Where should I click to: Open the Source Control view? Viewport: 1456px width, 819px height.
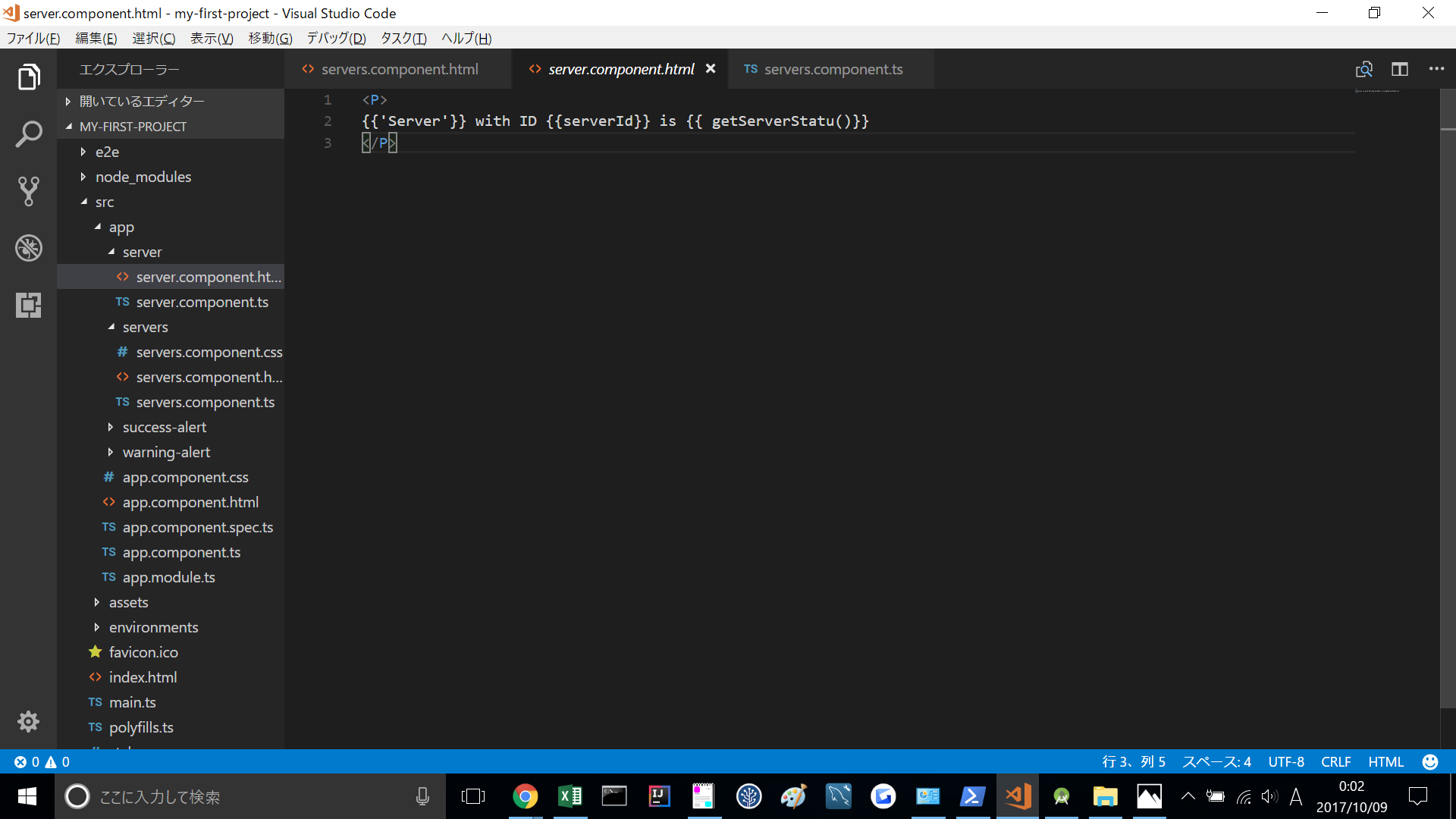28,191
